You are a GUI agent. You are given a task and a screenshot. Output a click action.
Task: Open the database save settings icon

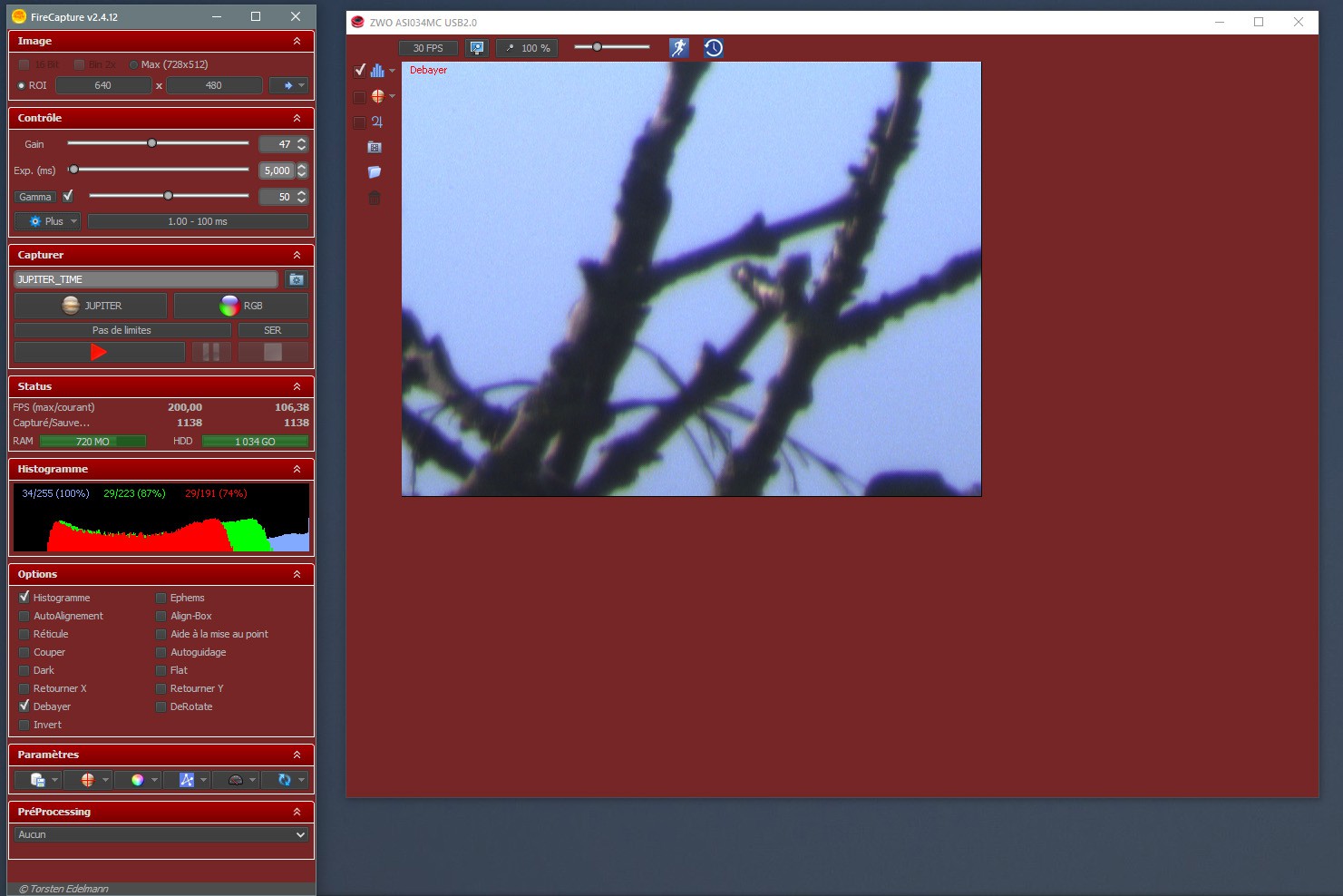38,780
